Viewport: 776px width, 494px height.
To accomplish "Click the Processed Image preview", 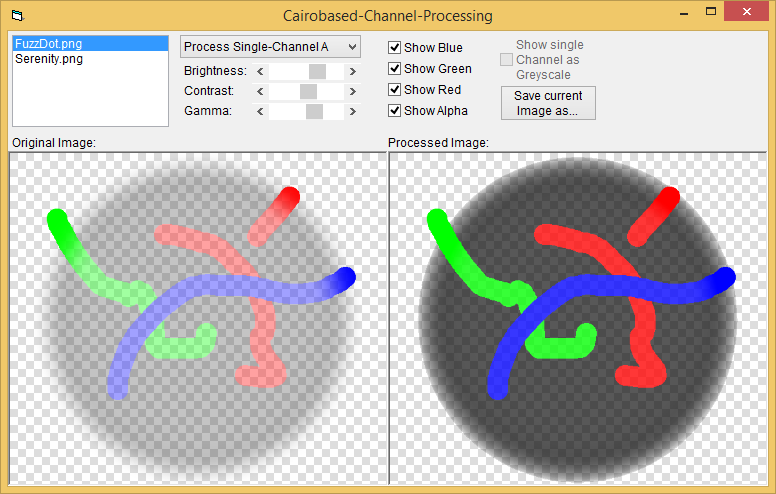I will pos(578,318).
